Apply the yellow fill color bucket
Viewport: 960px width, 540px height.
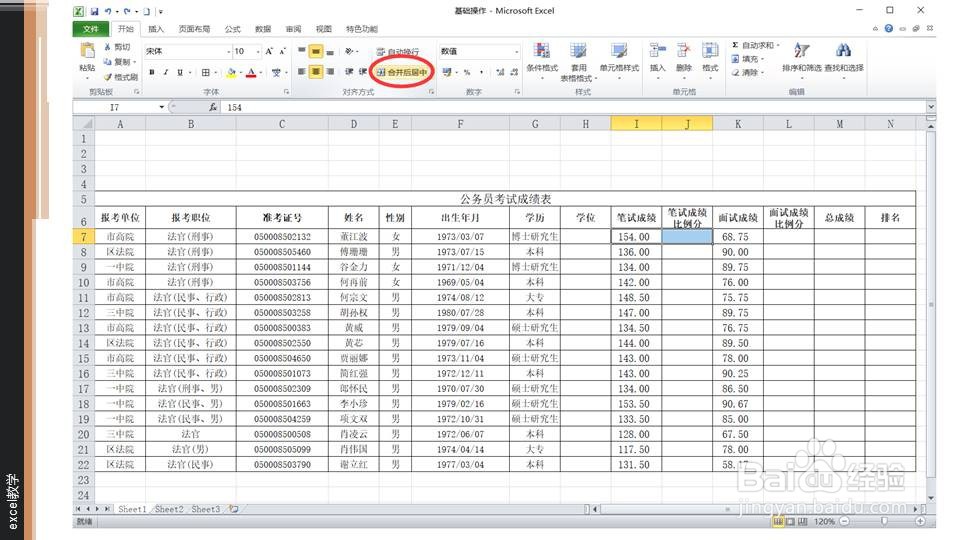pyautogui.click(x=231, y=72)
